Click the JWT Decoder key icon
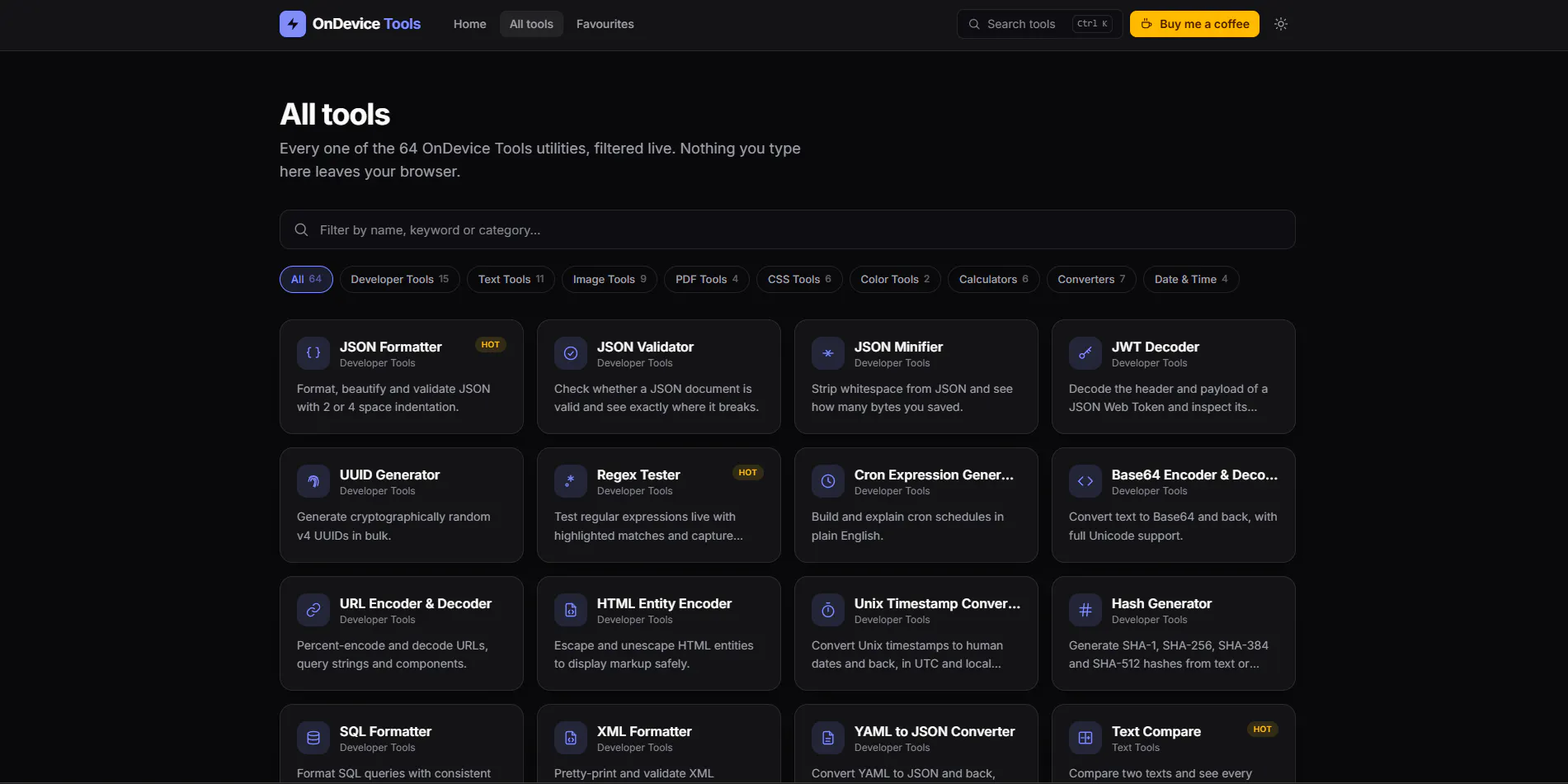The image size is (1568, 784). coord(1085,353)
